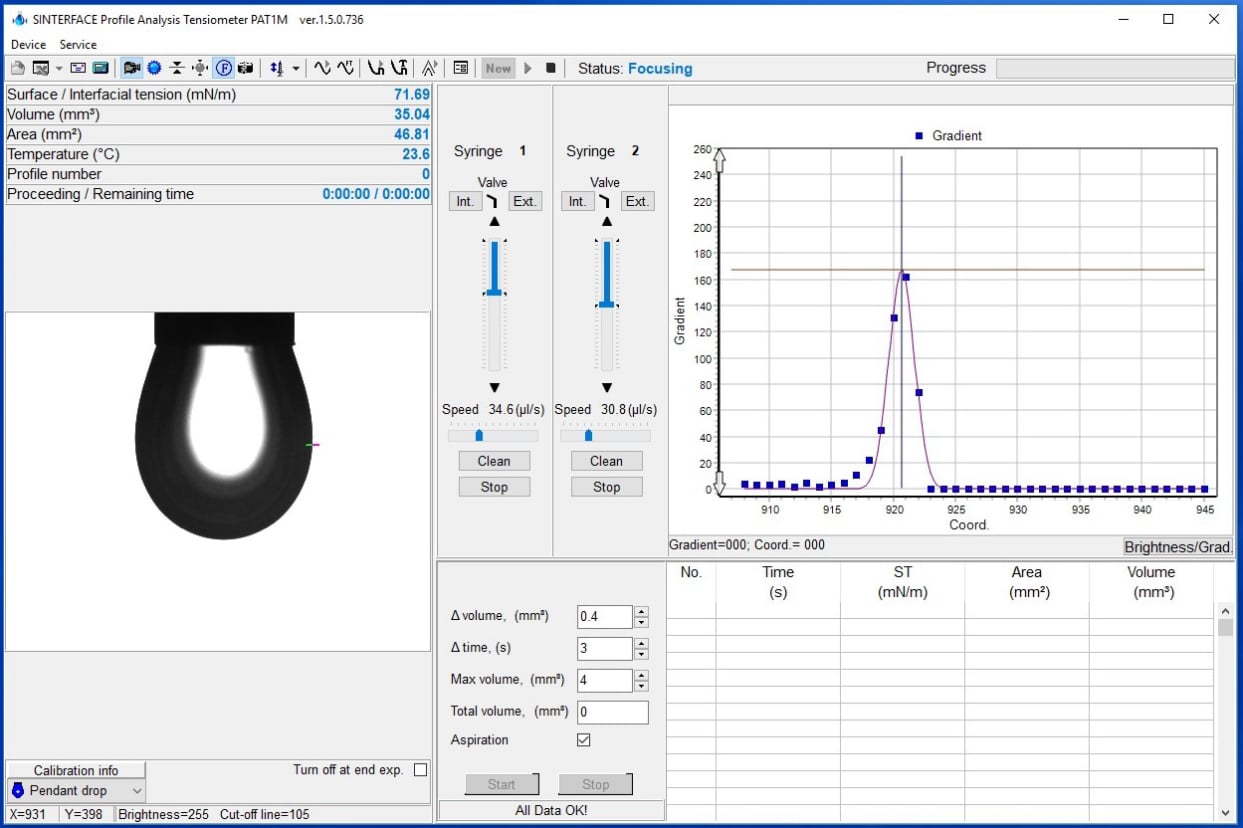Viewport: 1243px width, 828px height.
Task: Click the teal monitor toolbar icon
Action: click(x=101, y=68)
